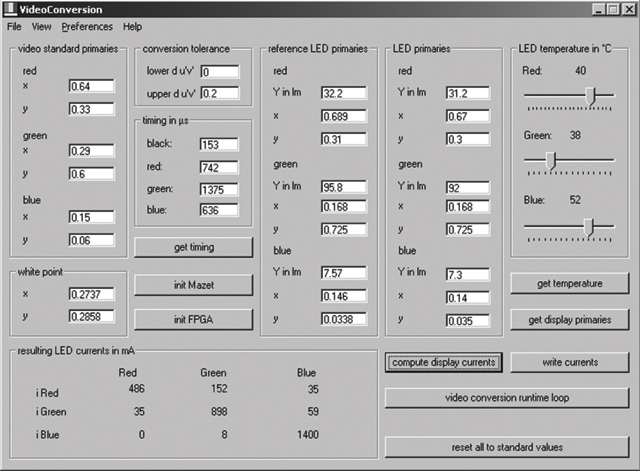Click the Blue LED temperature slider
640x471 pixels.
pyautogui.click(x=588, y=227)
